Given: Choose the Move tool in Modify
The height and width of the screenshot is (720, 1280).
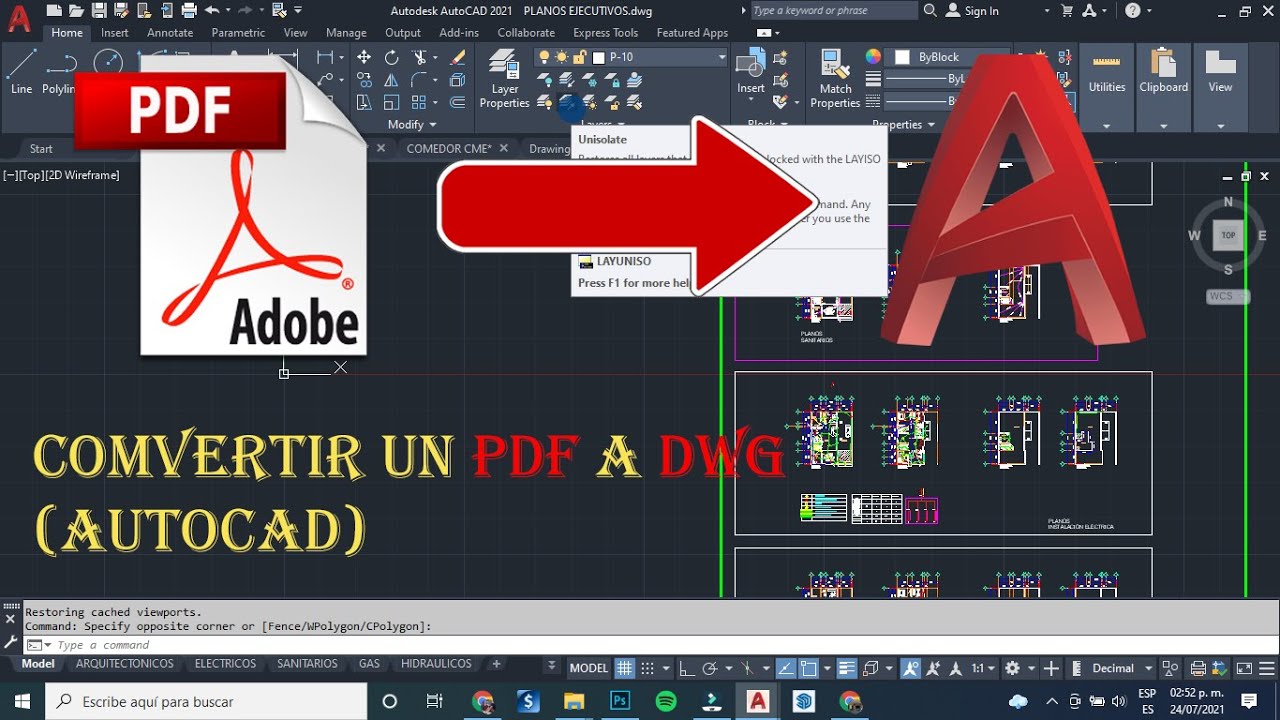Looking at the screenshot, I should coord(364,58).
